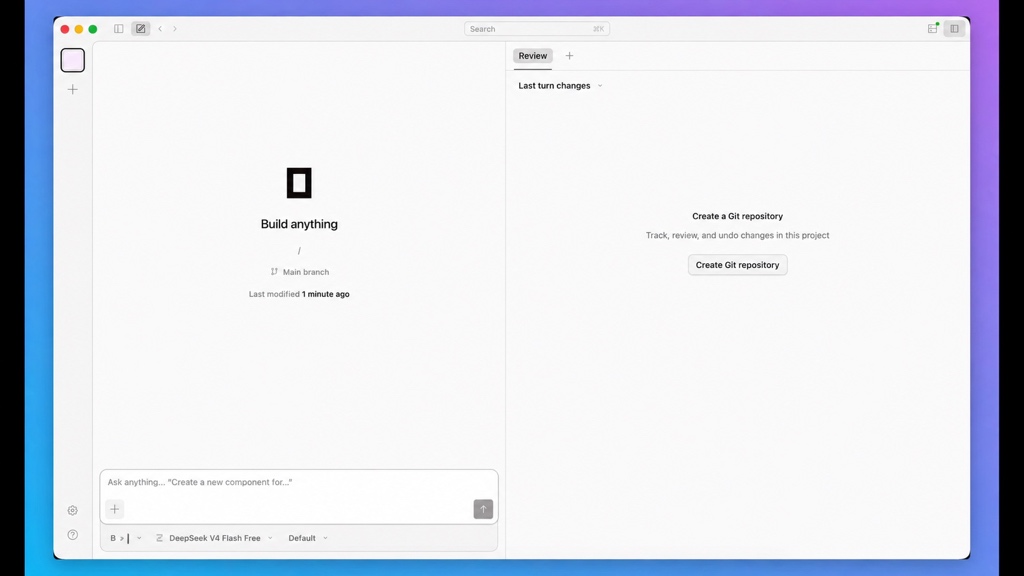Screen dimensions: 1024x576
Task: Open settings gear in sidebar
Action: 72,510
